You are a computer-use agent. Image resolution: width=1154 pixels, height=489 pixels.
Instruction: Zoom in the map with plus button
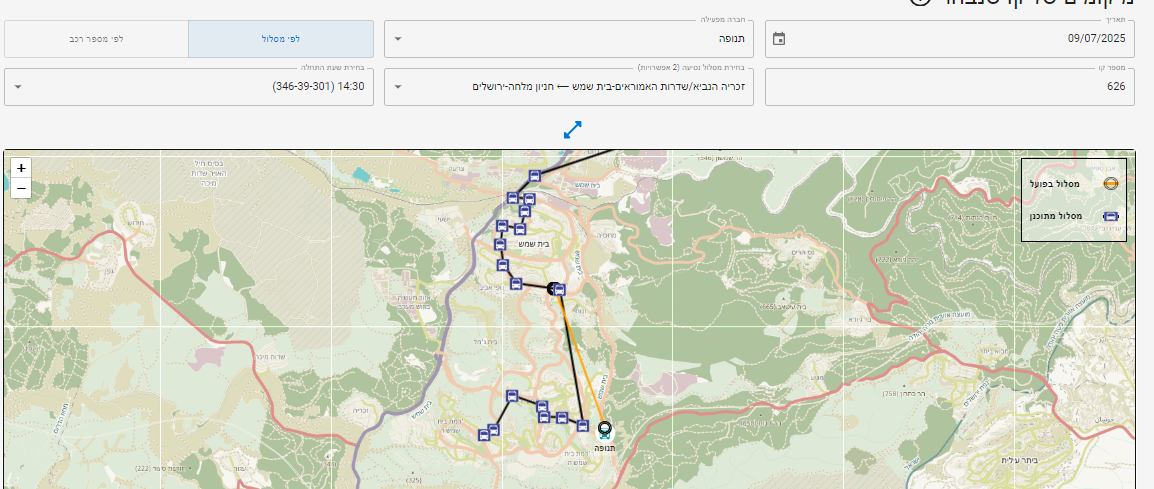click(x=21, y=168)
